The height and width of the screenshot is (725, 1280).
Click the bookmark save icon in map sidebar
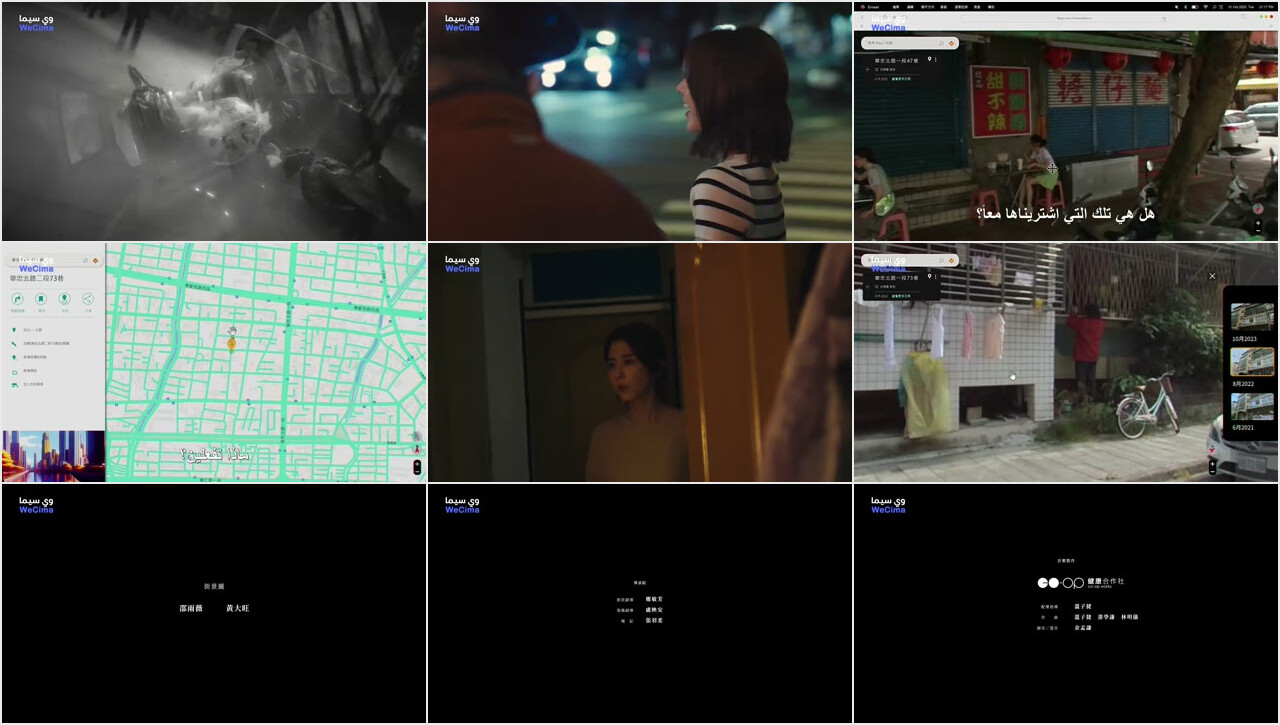41,299
